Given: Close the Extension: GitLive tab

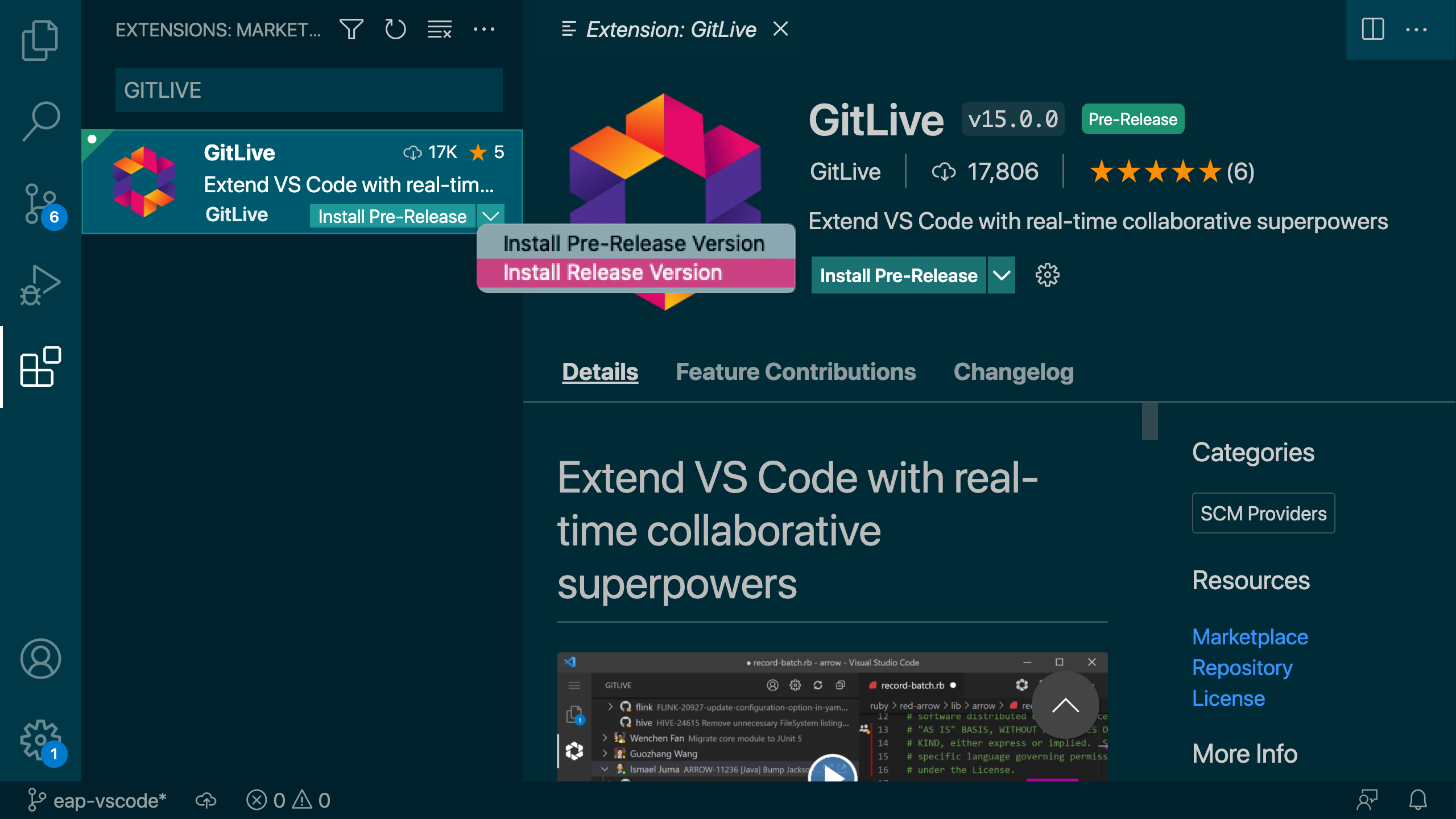Looking at the screenshot, I should 781,29.
